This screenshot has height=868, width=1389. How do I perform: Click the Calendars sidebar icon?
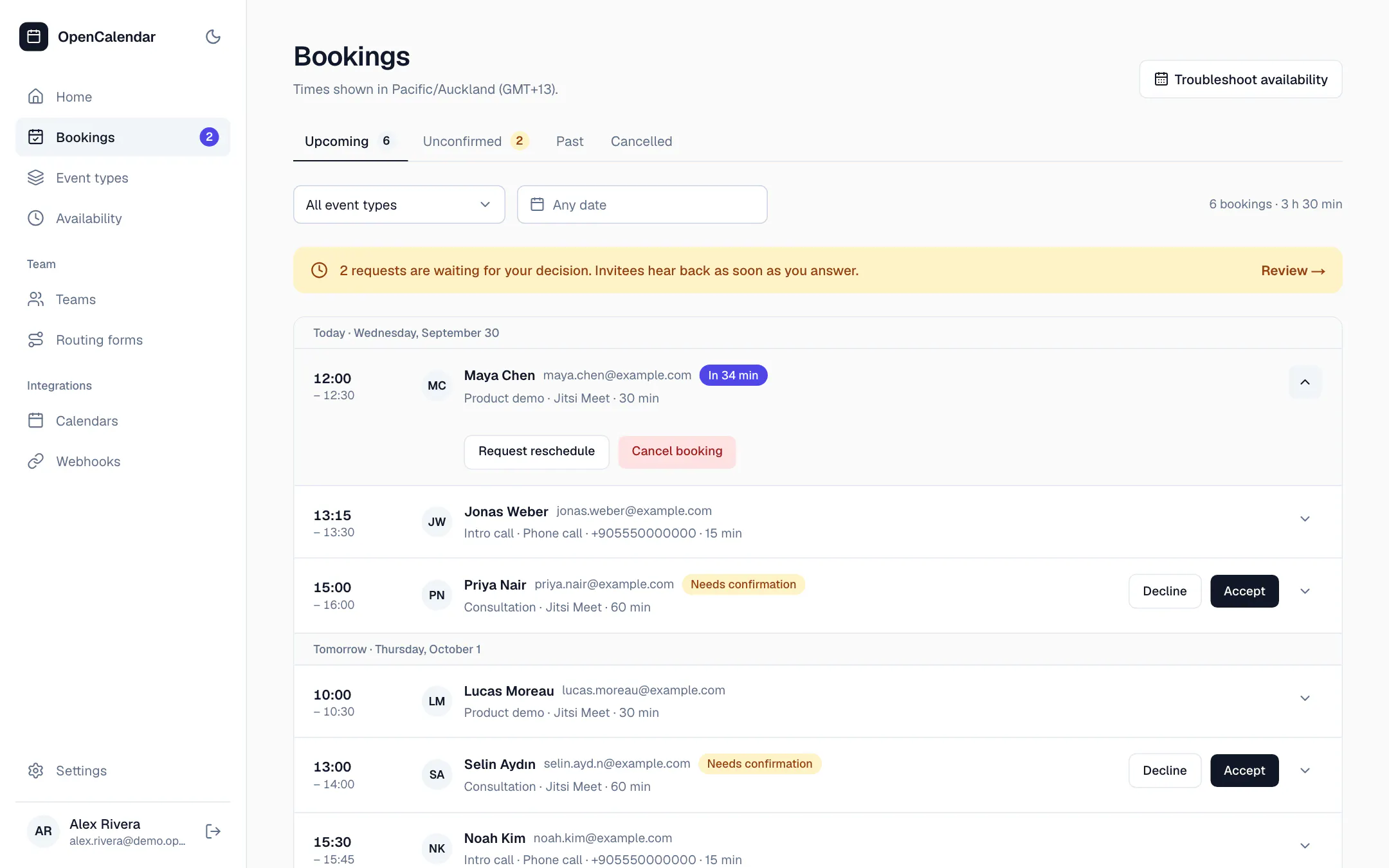click(x=35, y=420)
